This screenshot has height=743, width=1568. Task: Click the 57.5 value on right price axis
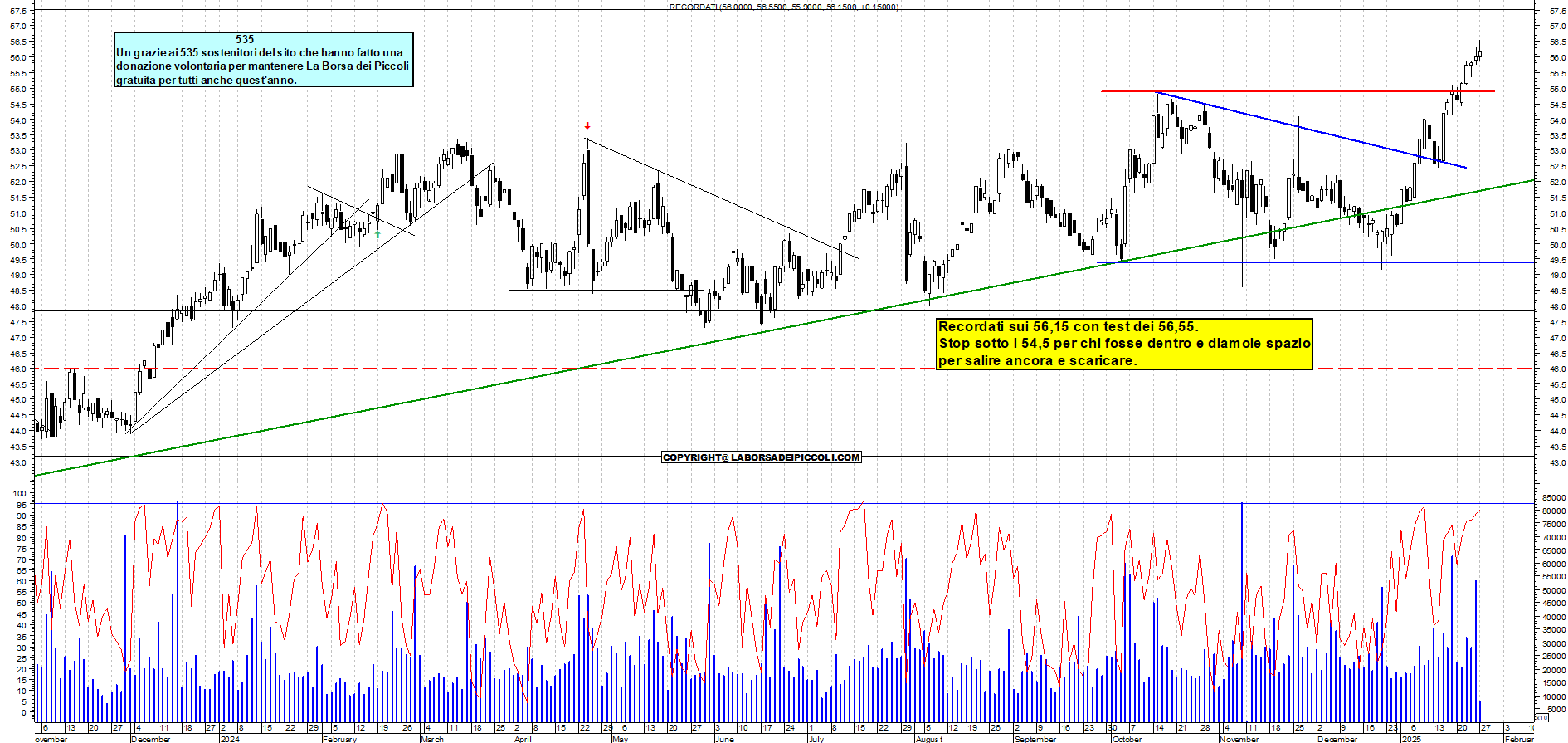pos(1557,11)
